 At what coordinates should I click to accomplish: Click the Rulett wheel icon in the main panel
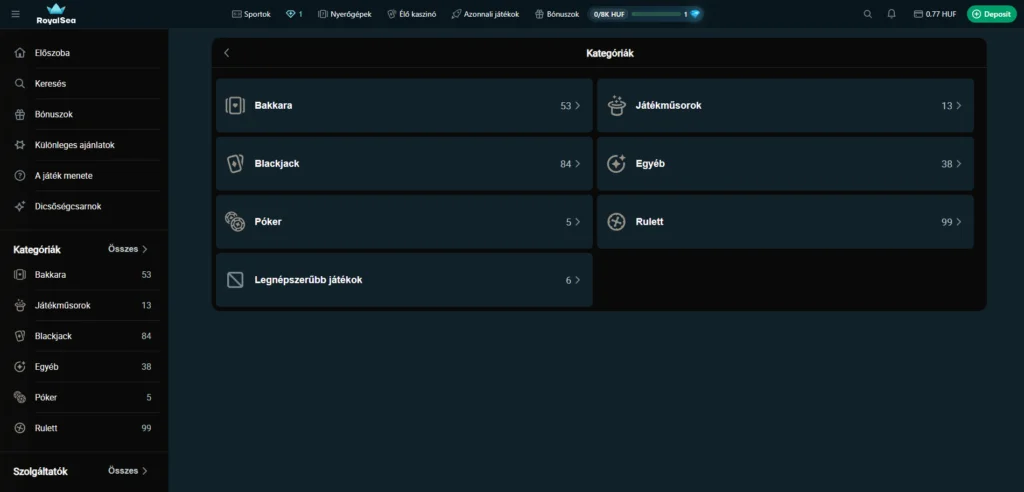click(616, 222)
